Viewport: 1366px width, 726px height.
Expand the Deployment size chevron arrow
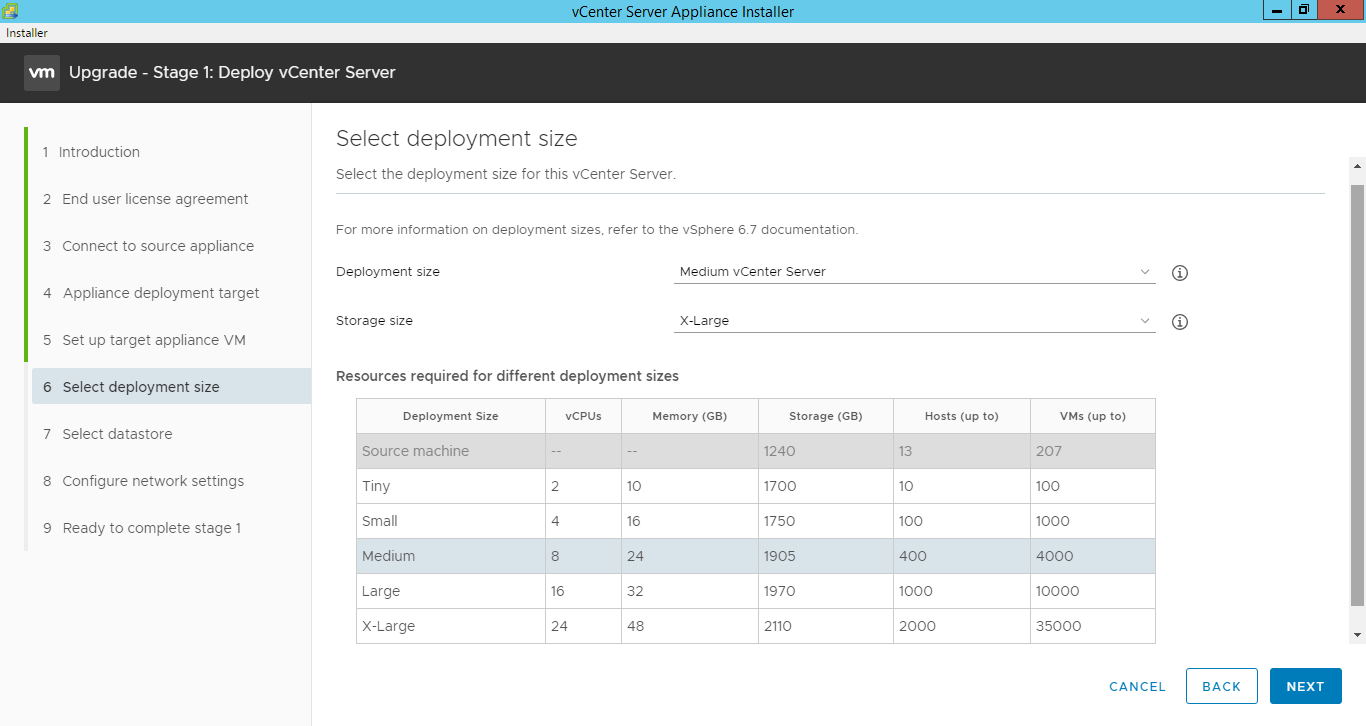(x=1144, y=271)
